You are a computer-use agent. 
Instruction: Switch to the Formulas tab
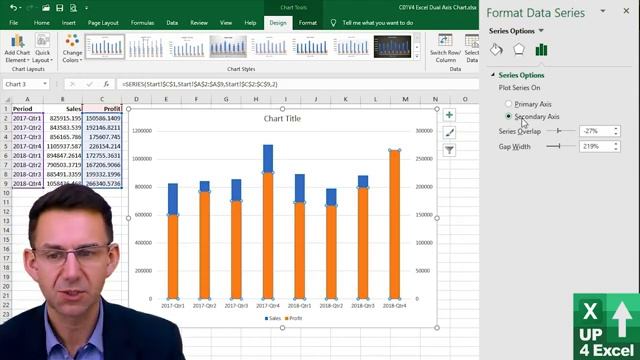pos(142,23)
